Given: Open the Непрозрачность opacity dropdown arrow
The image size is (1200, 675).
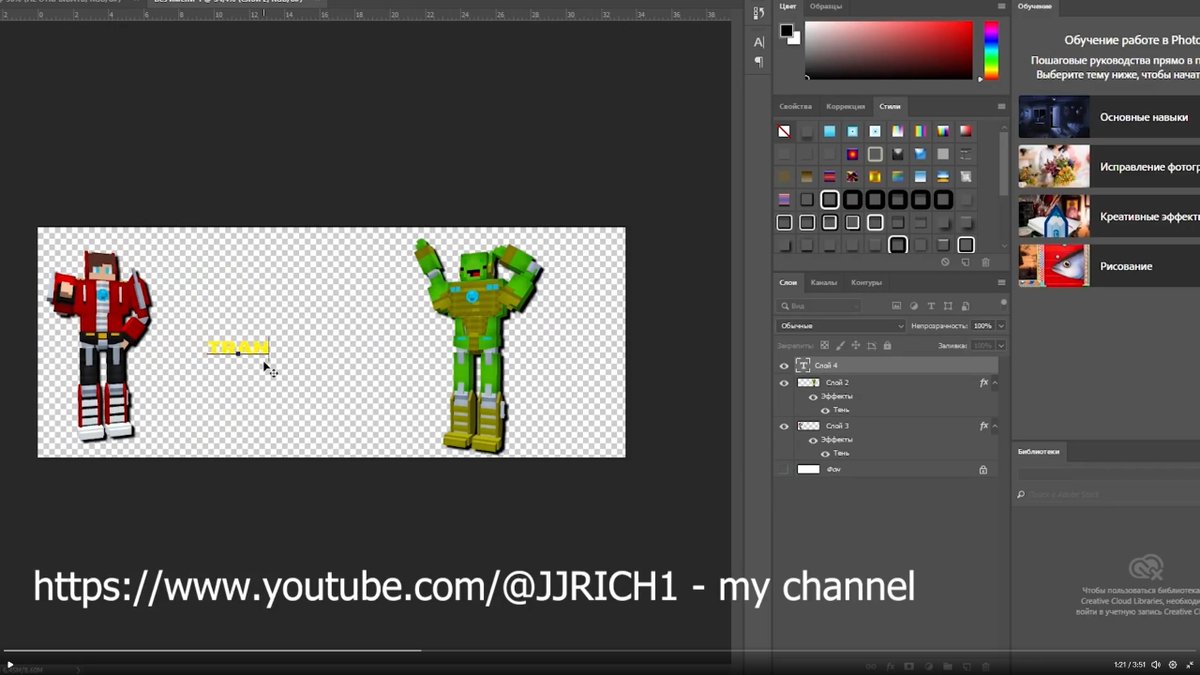Looking at the screenshot, I should [x=1001, y=326].
